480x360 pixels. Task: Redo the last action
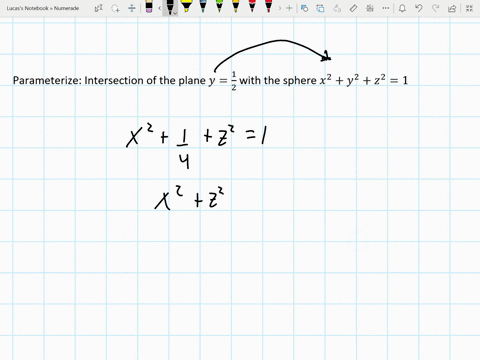coord(435,8)
